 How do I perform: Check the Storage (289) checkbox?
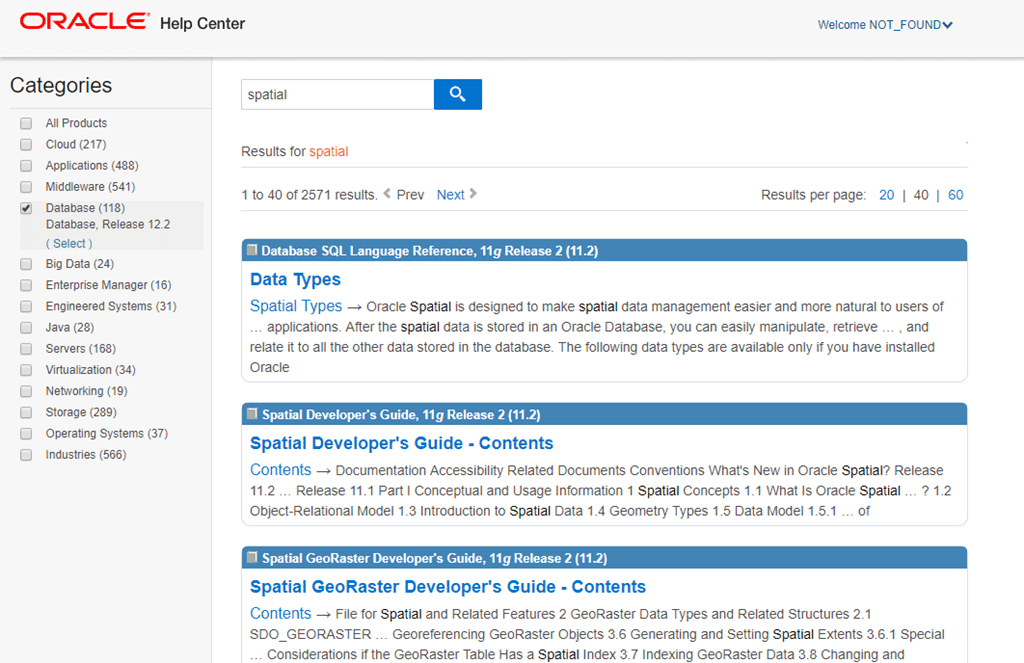point(26,412)
